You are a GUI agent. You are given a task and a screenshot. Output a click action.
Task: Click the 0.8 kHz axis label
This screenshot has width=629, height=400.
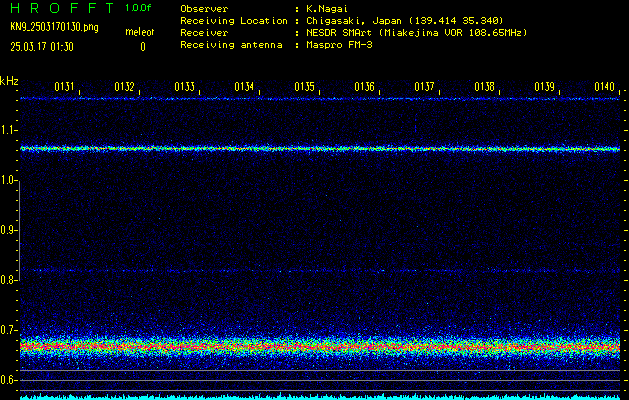click(8, 280)
